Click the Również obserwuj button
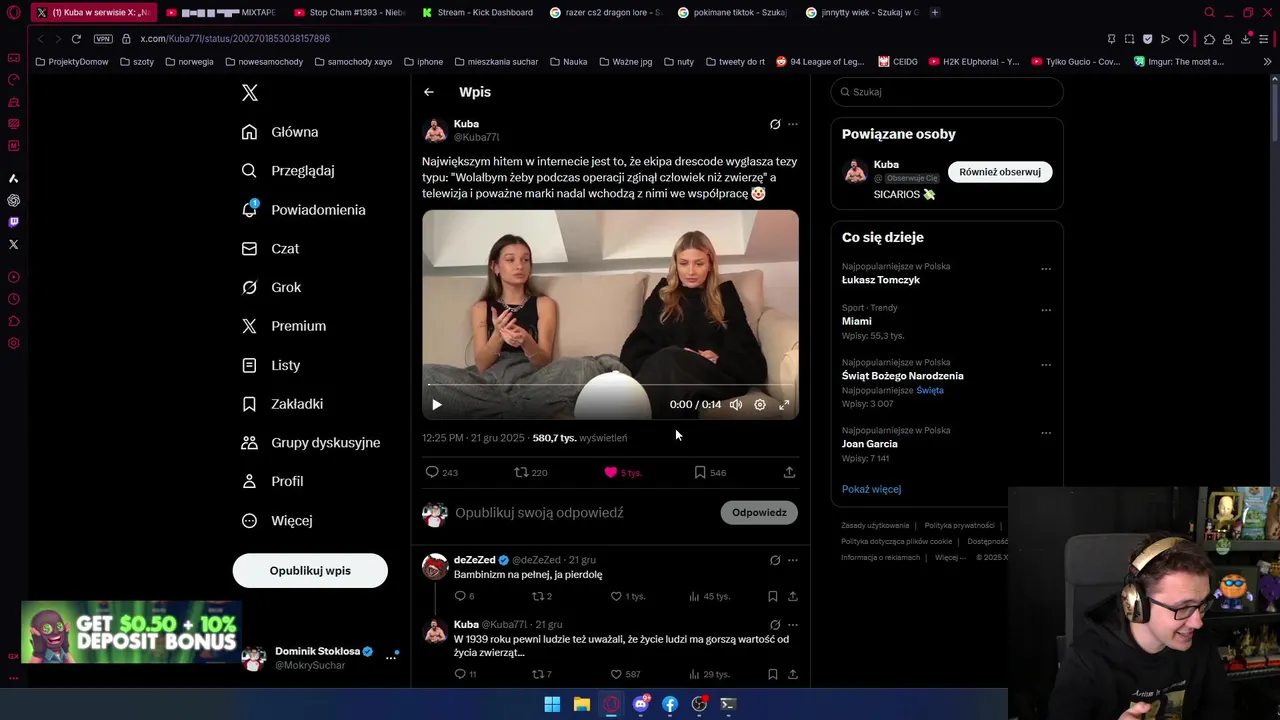The image size is (1280, 720). tap(1000, 172)
